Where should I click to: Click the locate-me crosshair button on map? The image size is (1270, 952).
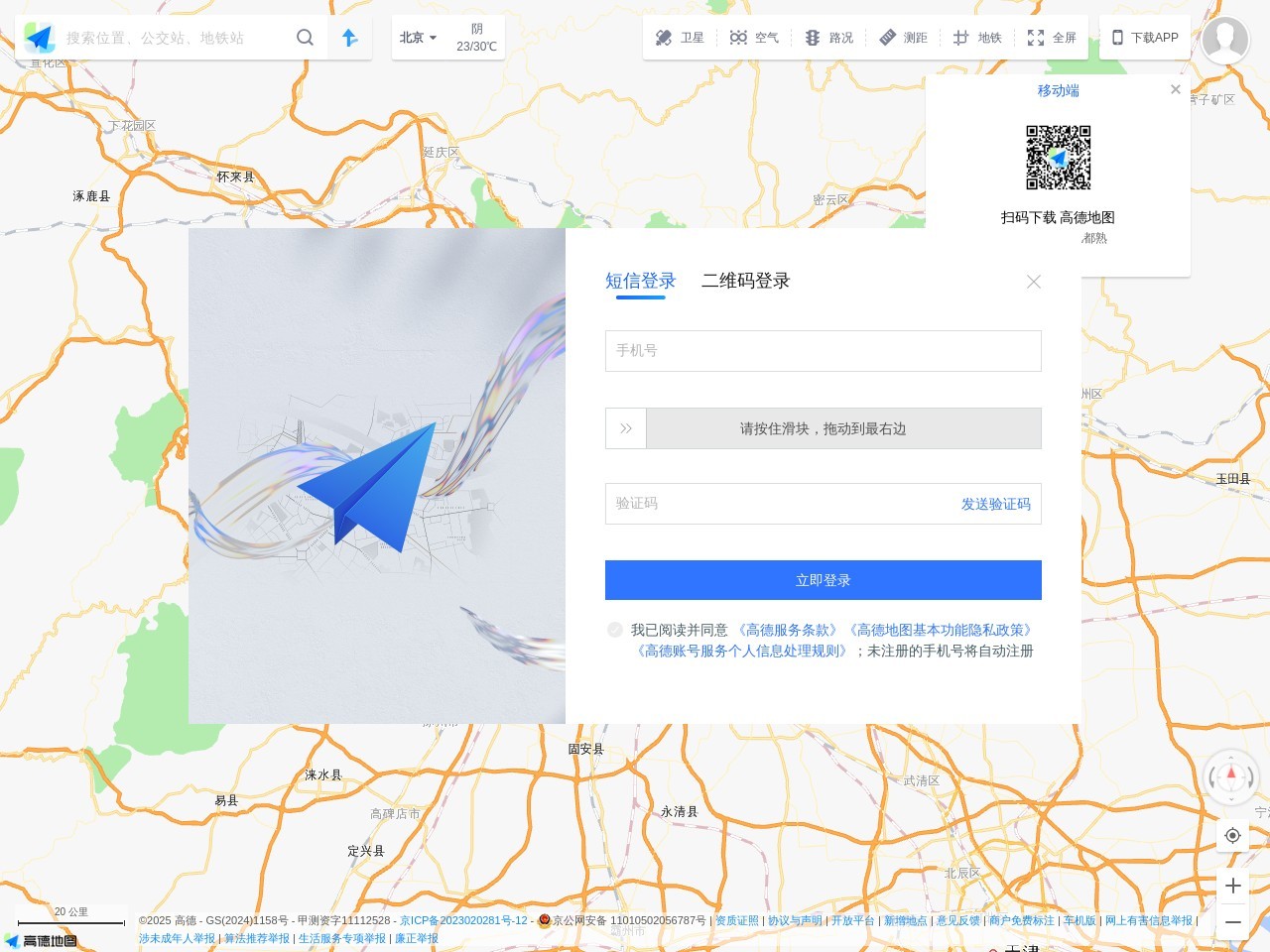click(1232, 836)
